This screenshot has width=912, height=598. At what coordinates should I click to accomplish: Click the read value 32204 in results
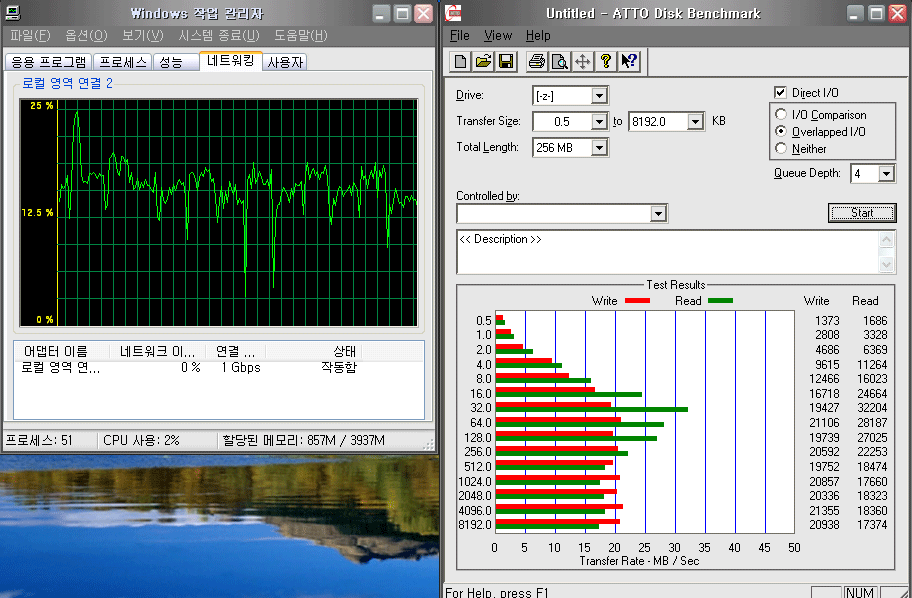click(872, 408)
